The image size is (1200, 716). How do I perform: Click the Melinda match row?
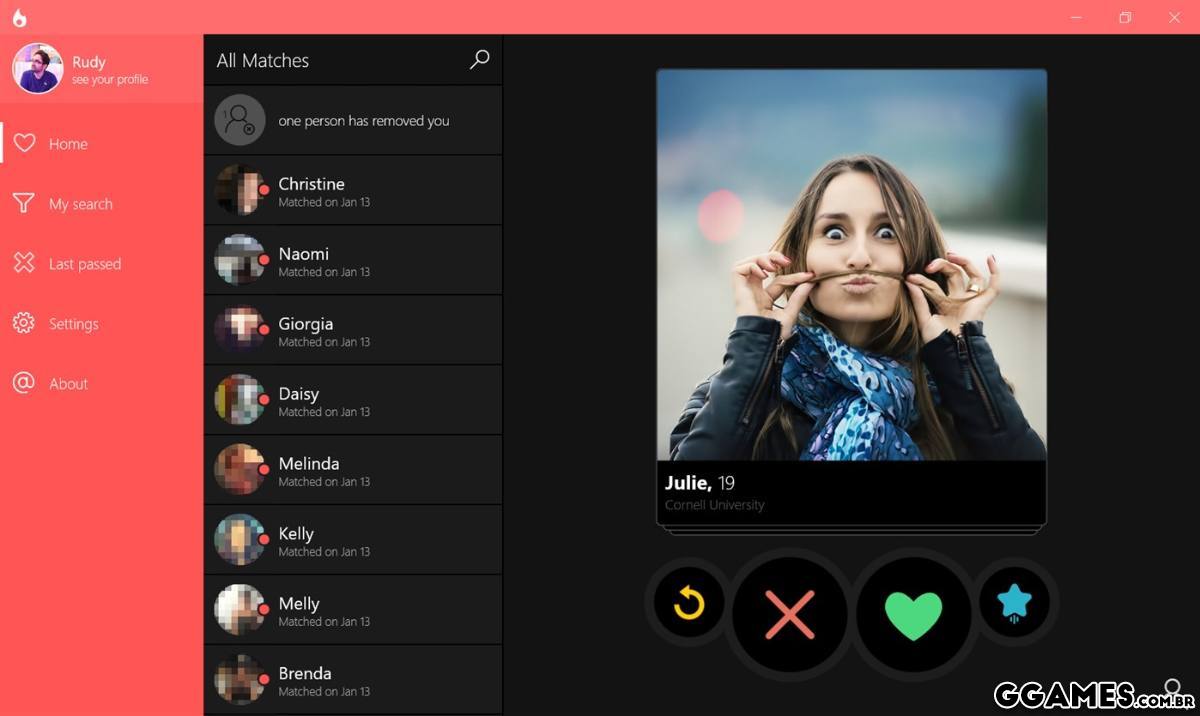coord(352,470)
